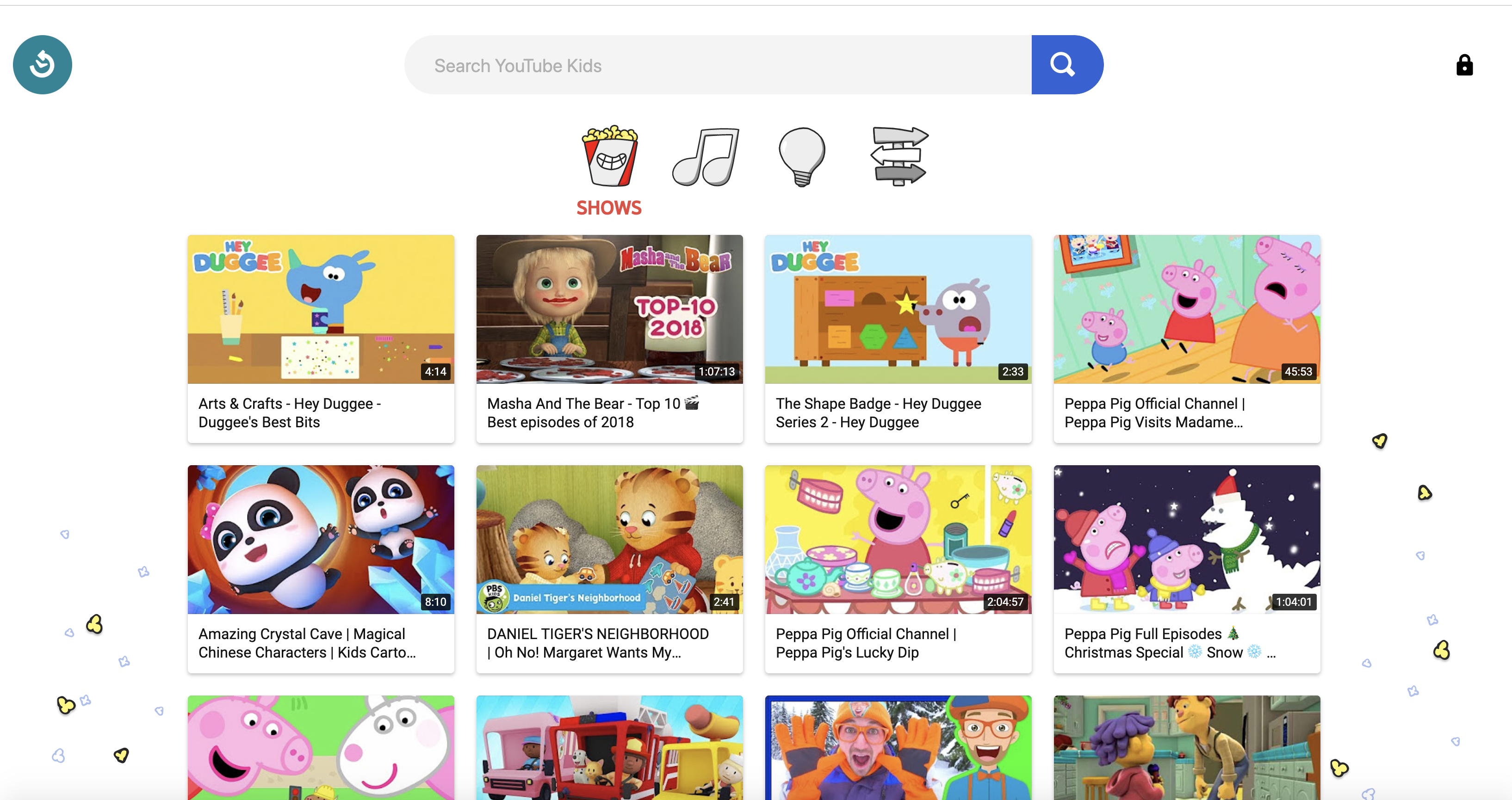The image size is (1512, 800).
Task: Focus the Search YouTube Kids field
Action: click(718, 65)
